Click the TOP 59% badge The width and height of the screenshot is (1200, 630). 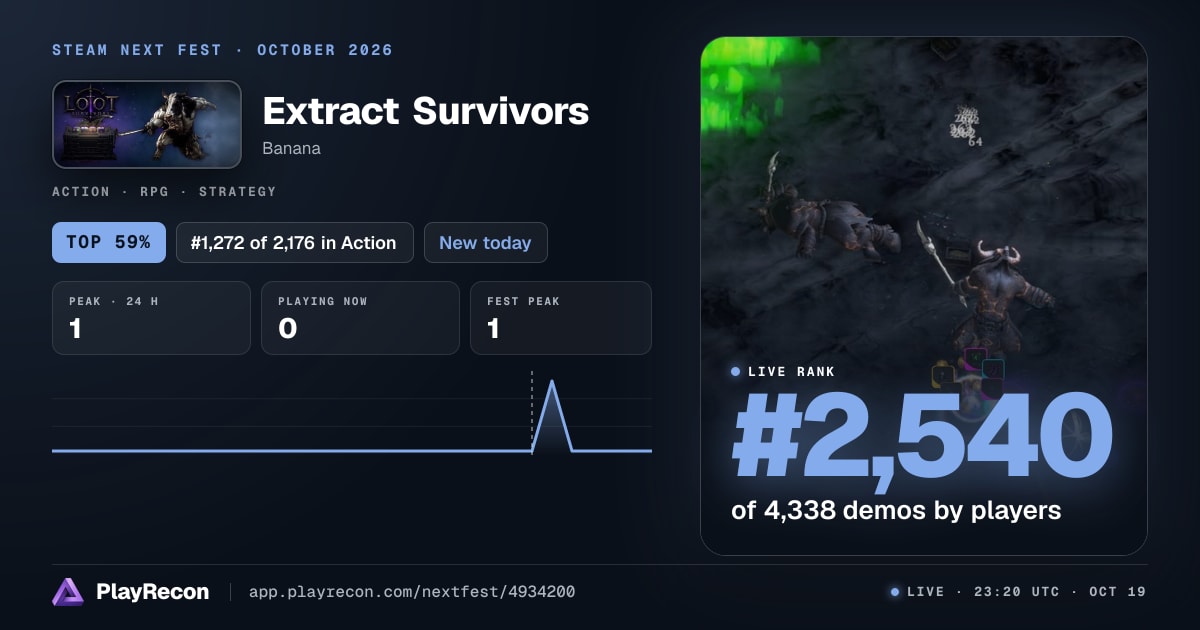point(109,243)
